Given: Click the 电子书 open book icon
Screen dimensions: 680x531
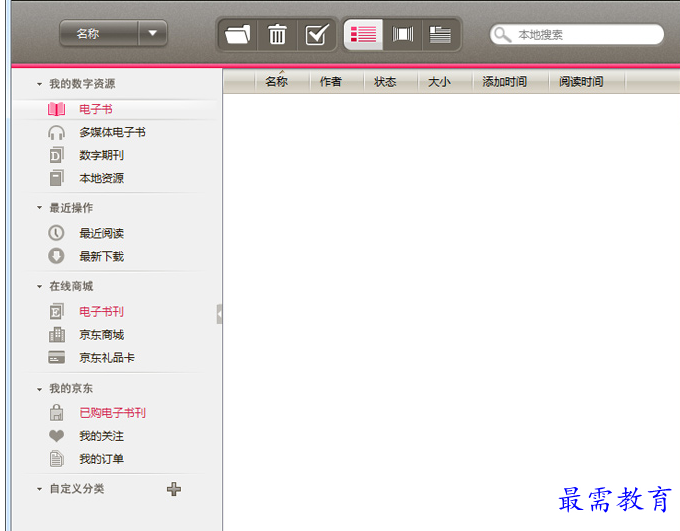Looking at the screenshot, I should [x=56, y=109].
